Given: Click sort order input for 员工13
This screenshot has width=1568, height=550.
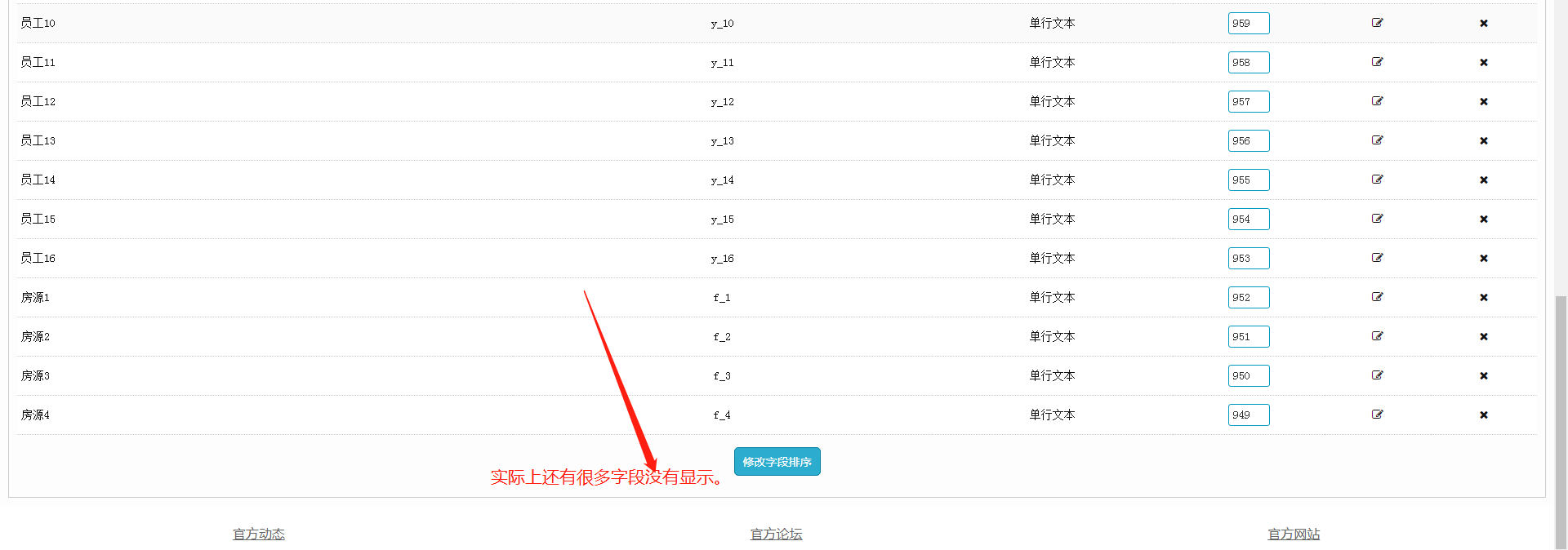Looking at the screenshot, I should coord(1248,141).
